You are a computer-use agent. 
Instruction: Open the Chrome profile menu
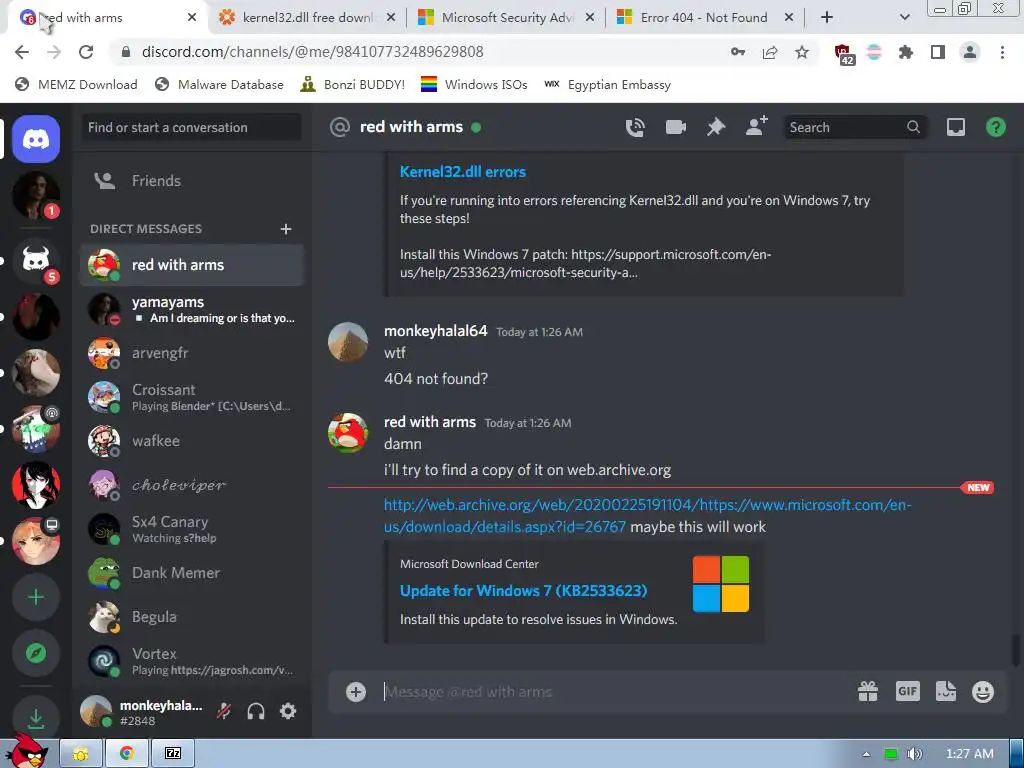(x=970, y=52)
